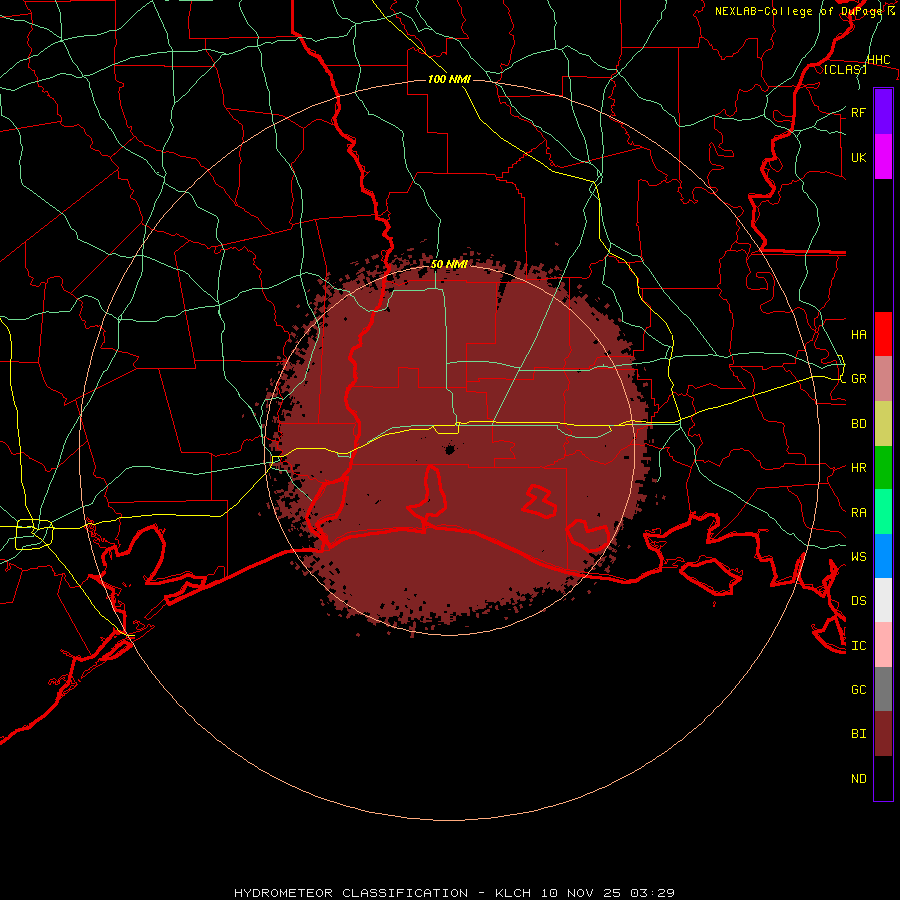The width and height of the screenshot is (900, 900).
Task: Pick the HR green legend swatch
Action: point(883,468)
